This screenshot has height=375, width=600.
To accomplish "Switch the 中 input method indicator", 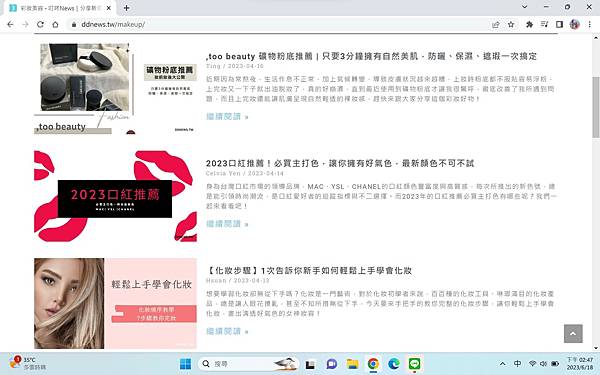I will coord(517,364).
